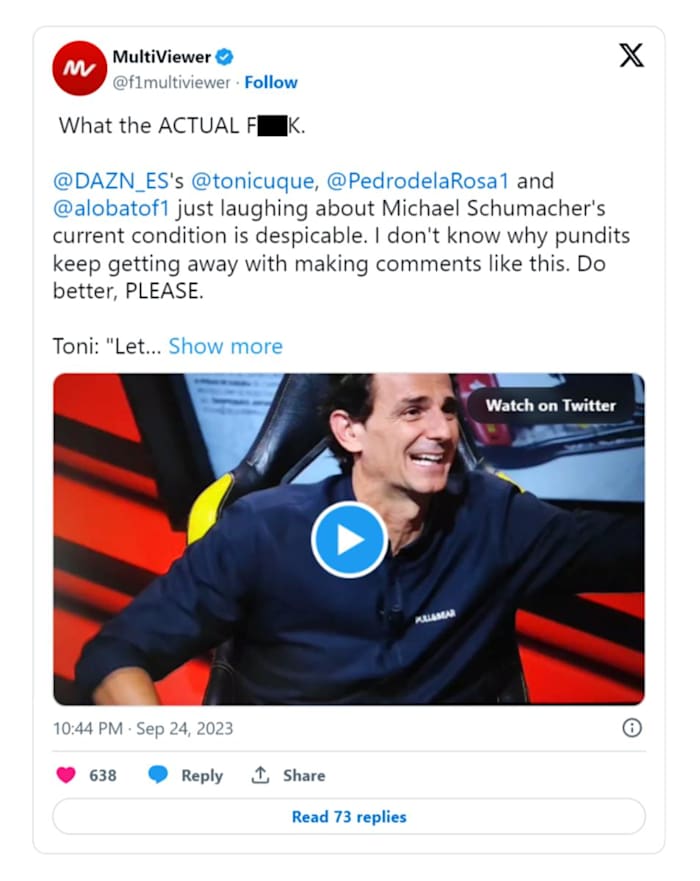Screen dimensions: 700x881
Task: Click the Watch on Twitter button
Action: click(551, 405)
